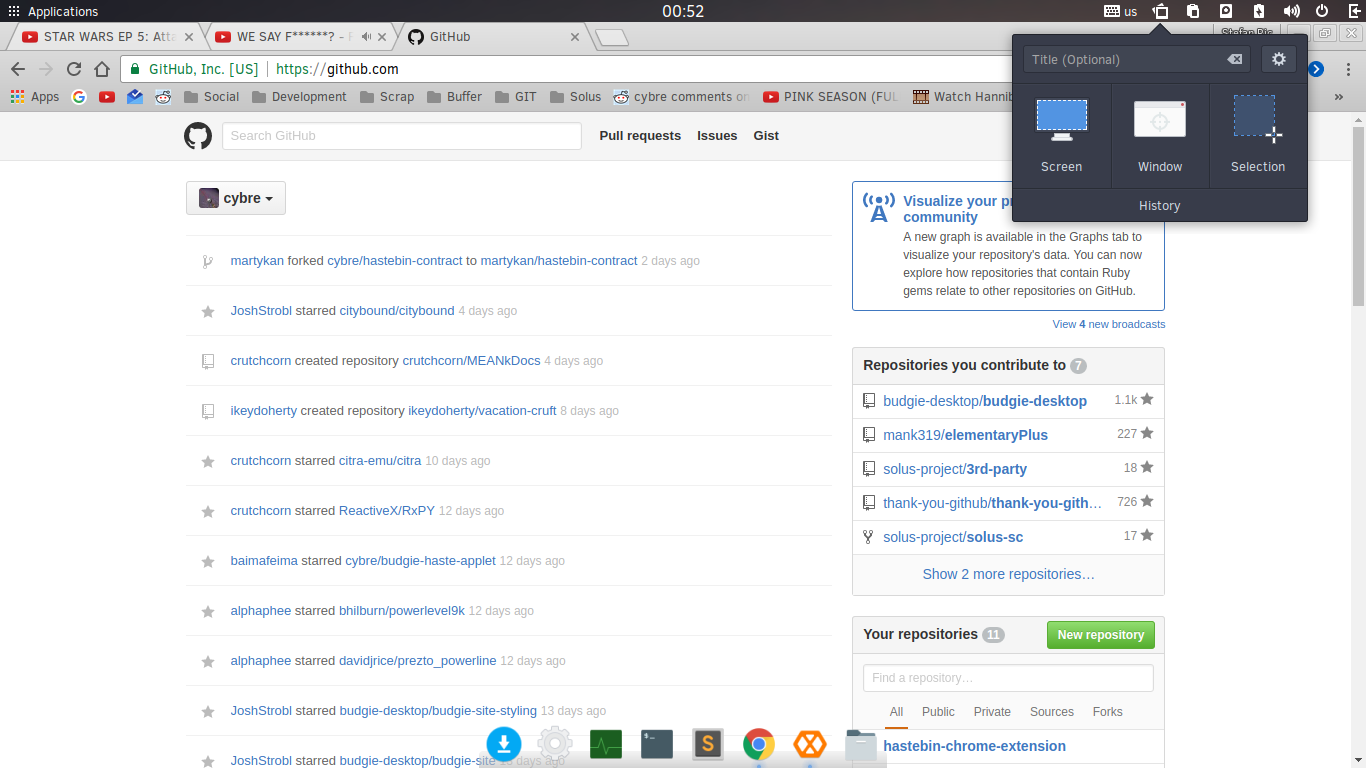Open mank319/elementaryPlus repository link
The height and width of the screenshot is (768, 1366).
(965, 435)
